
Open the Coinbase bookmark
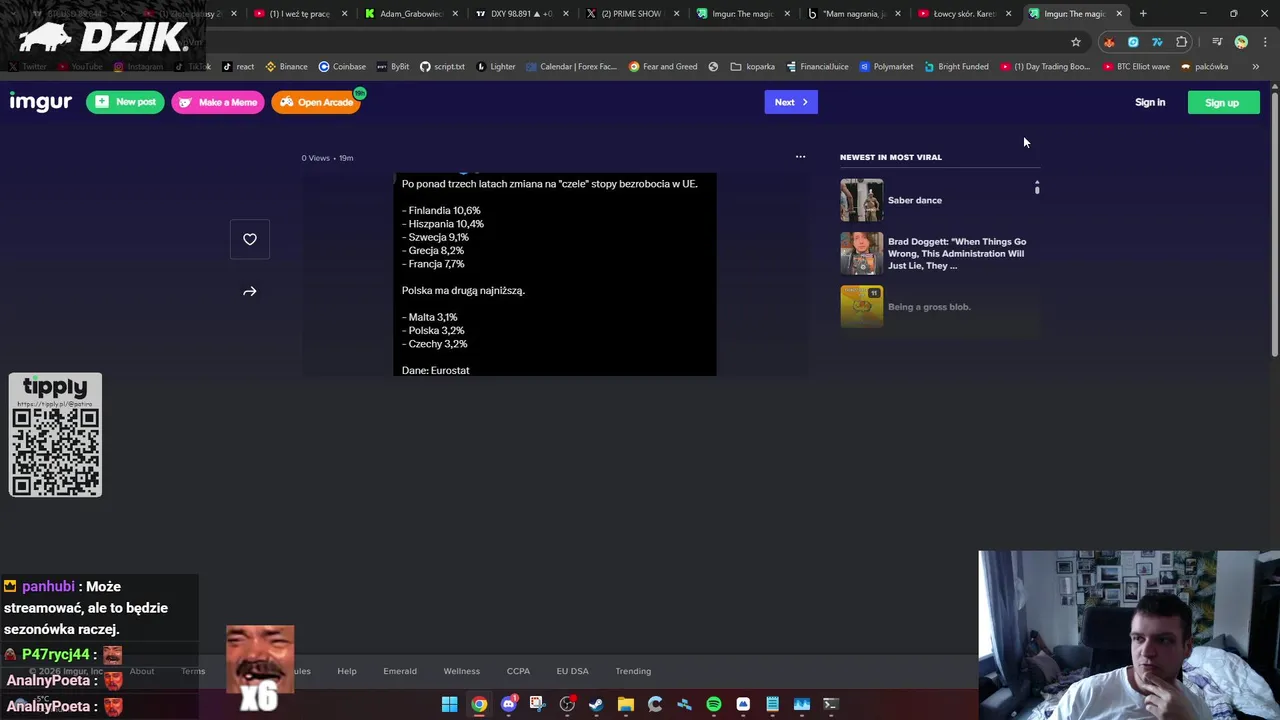[x=342, y=67]
